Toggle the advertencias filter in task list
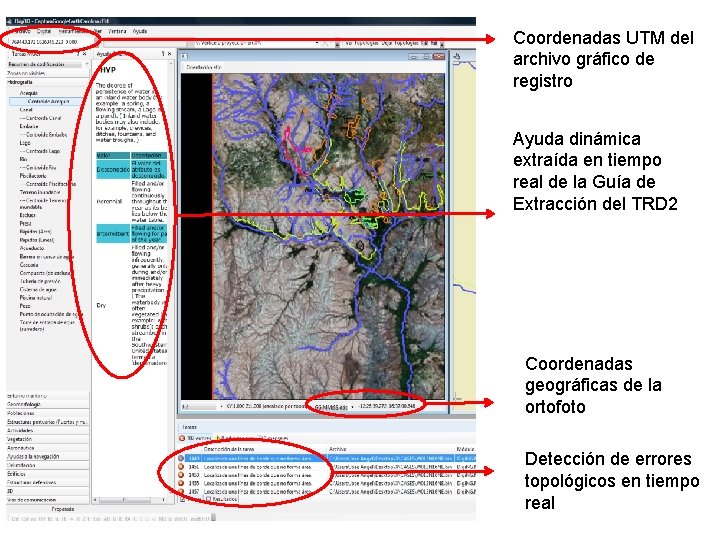Screen dimensions: 720x540 point(236,439)
